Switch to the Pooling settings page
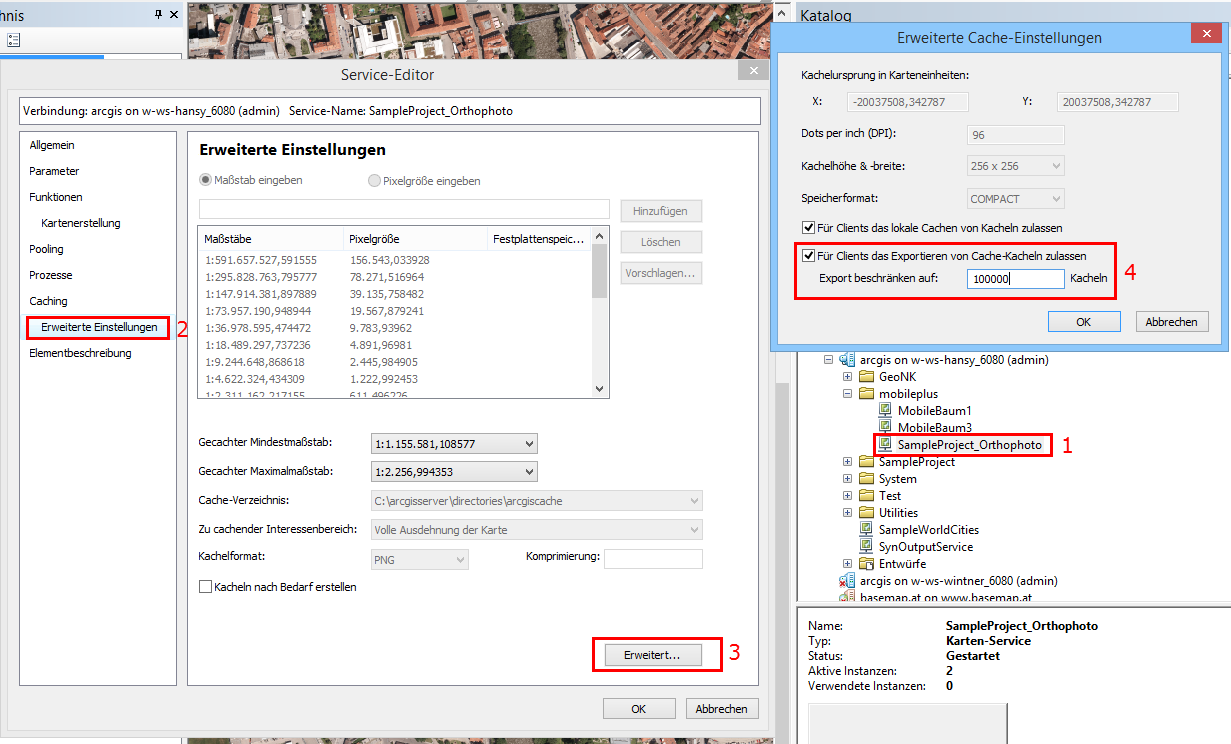 click(46, 249)
